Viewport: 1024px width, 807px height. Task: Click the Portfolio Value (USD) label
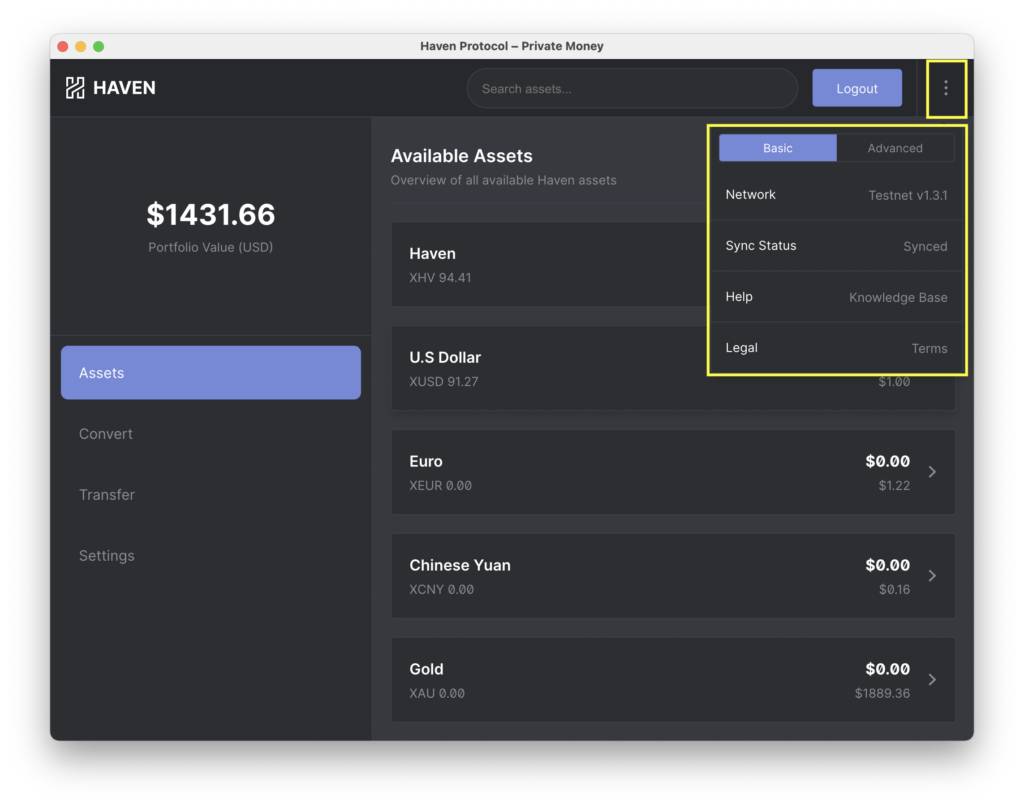pos(210,247)
